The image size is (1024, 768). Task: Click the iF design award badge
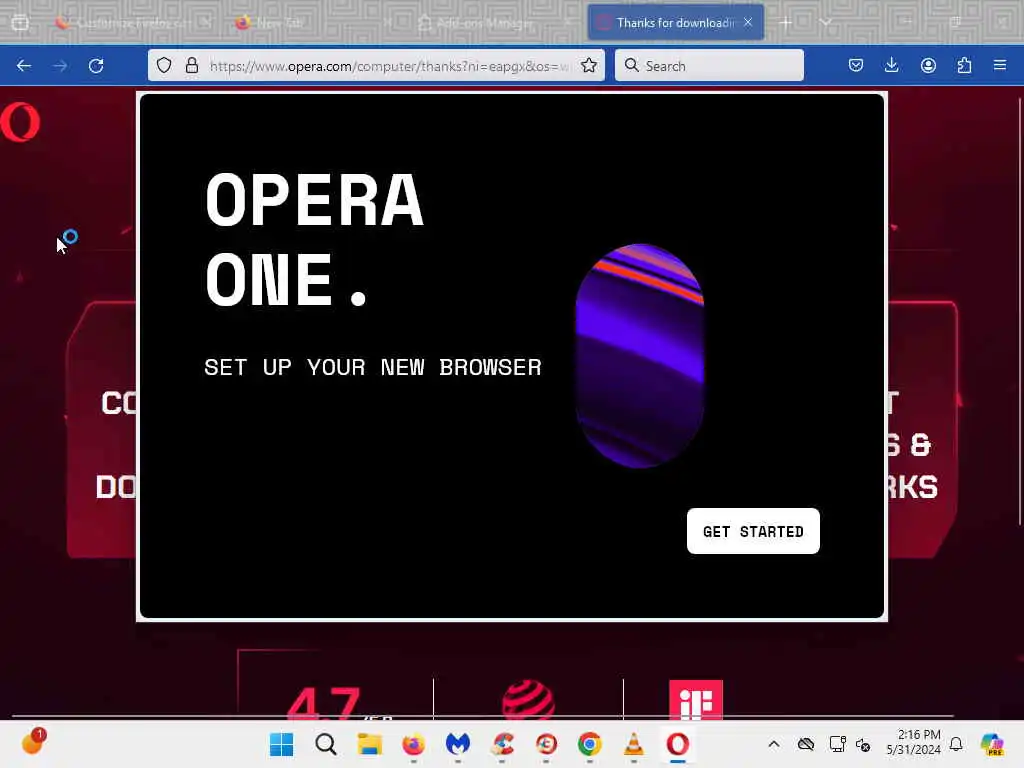click(696, 699)
